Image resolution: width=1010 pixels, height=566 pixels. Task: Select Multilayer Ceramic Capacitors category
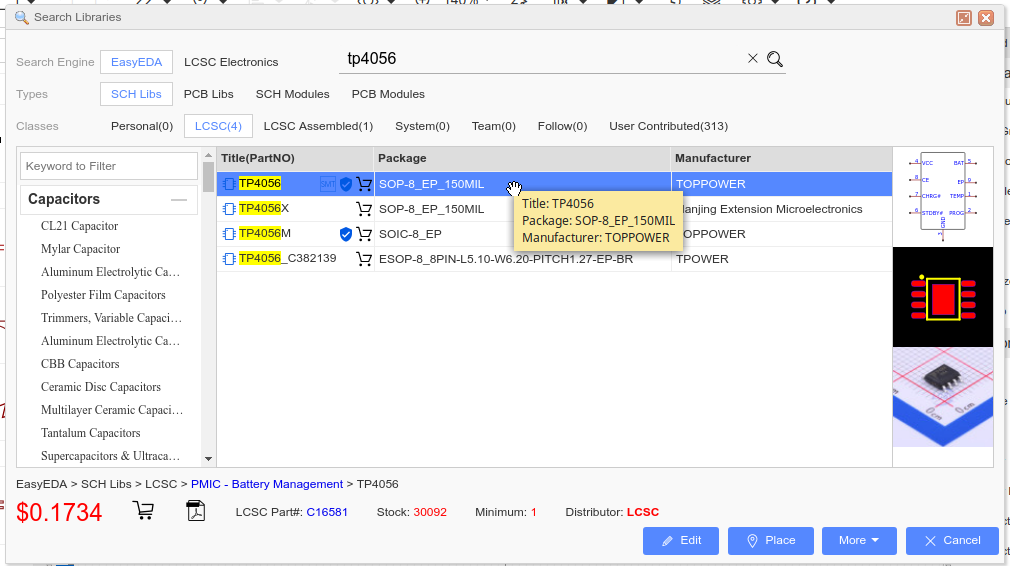[112, 410]
